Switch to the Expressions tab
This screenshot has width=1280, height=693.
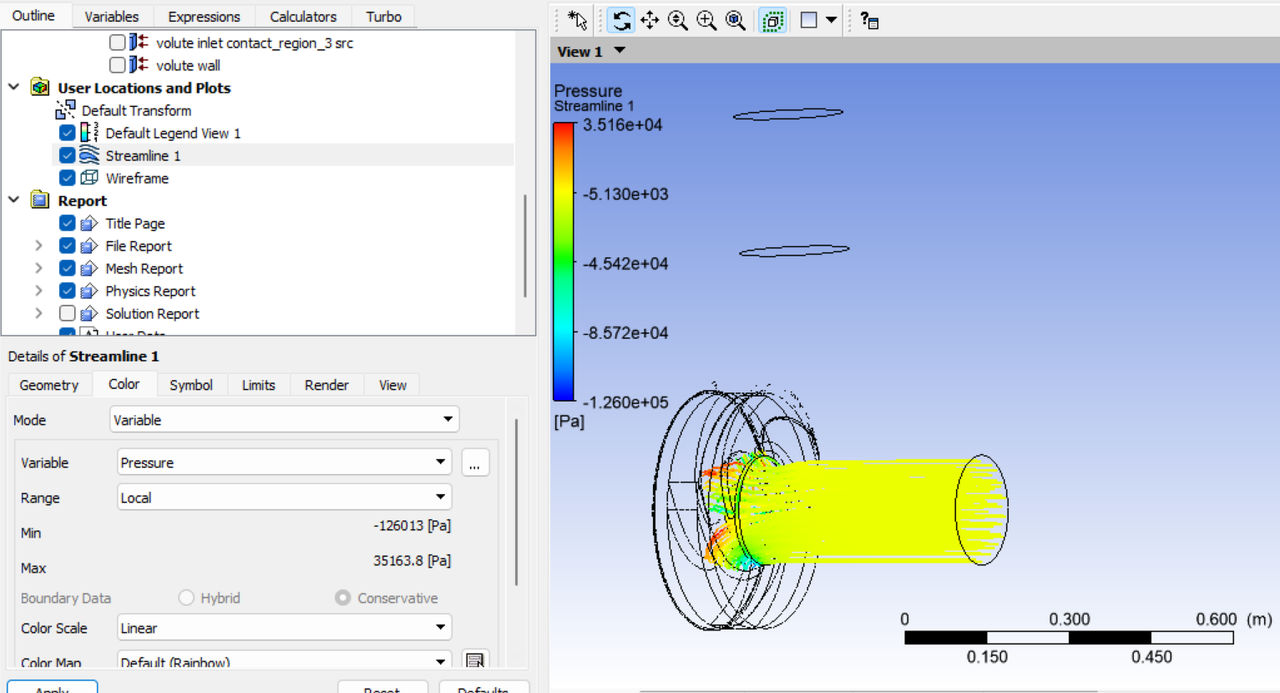(x=204, y=16)
